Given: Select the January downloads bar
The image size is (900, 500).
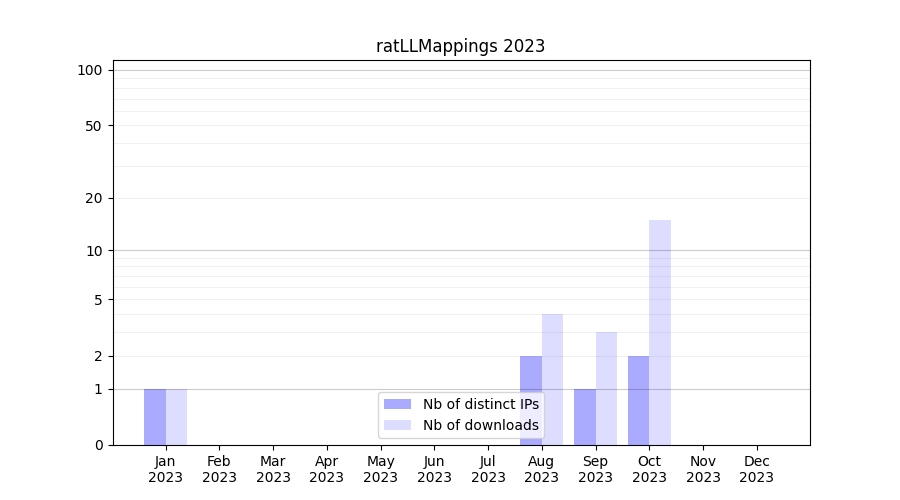Looking at the screenshot, I should (x=176, y=417).
